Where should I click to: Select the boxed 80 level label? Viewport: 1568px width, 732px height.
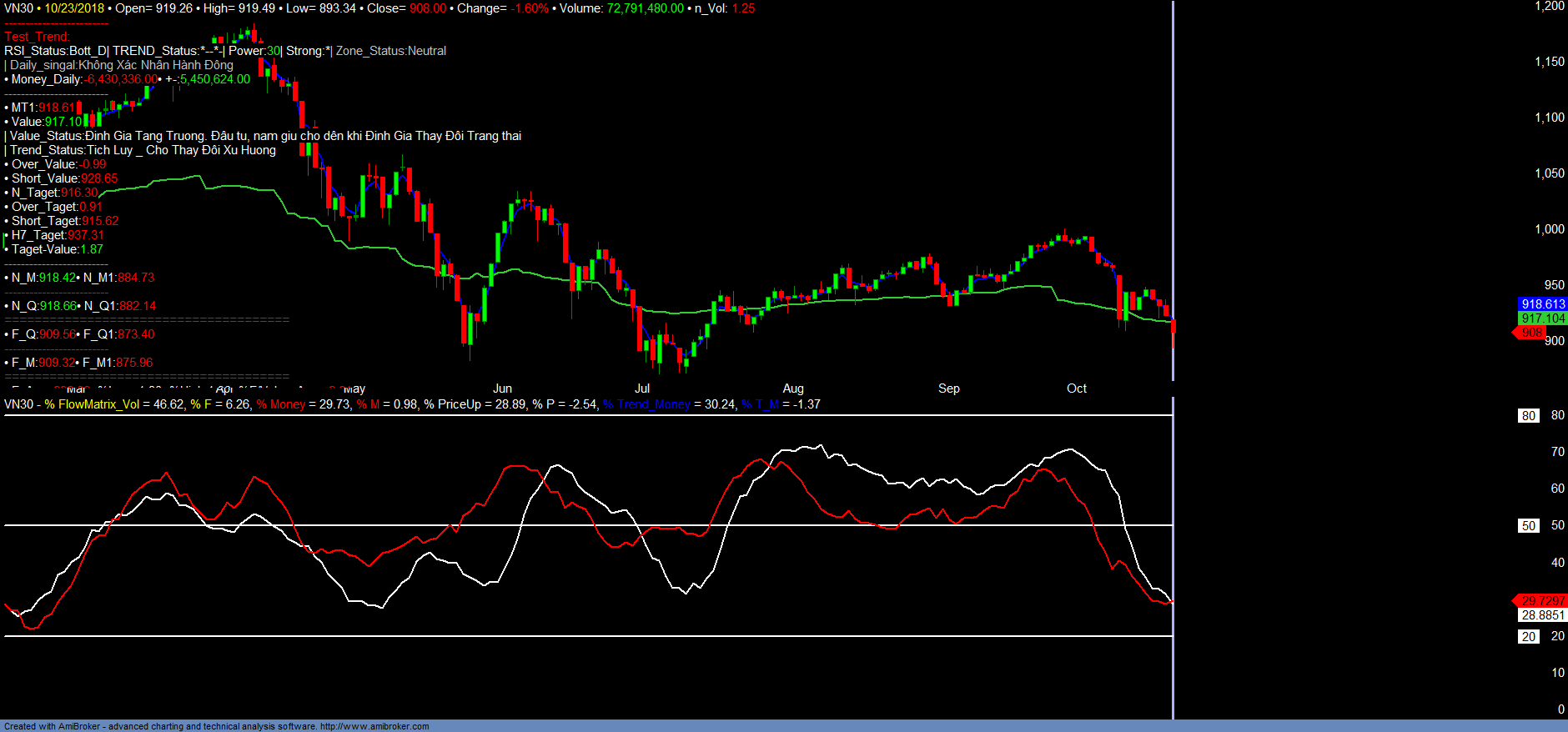tap(1528, 416)
